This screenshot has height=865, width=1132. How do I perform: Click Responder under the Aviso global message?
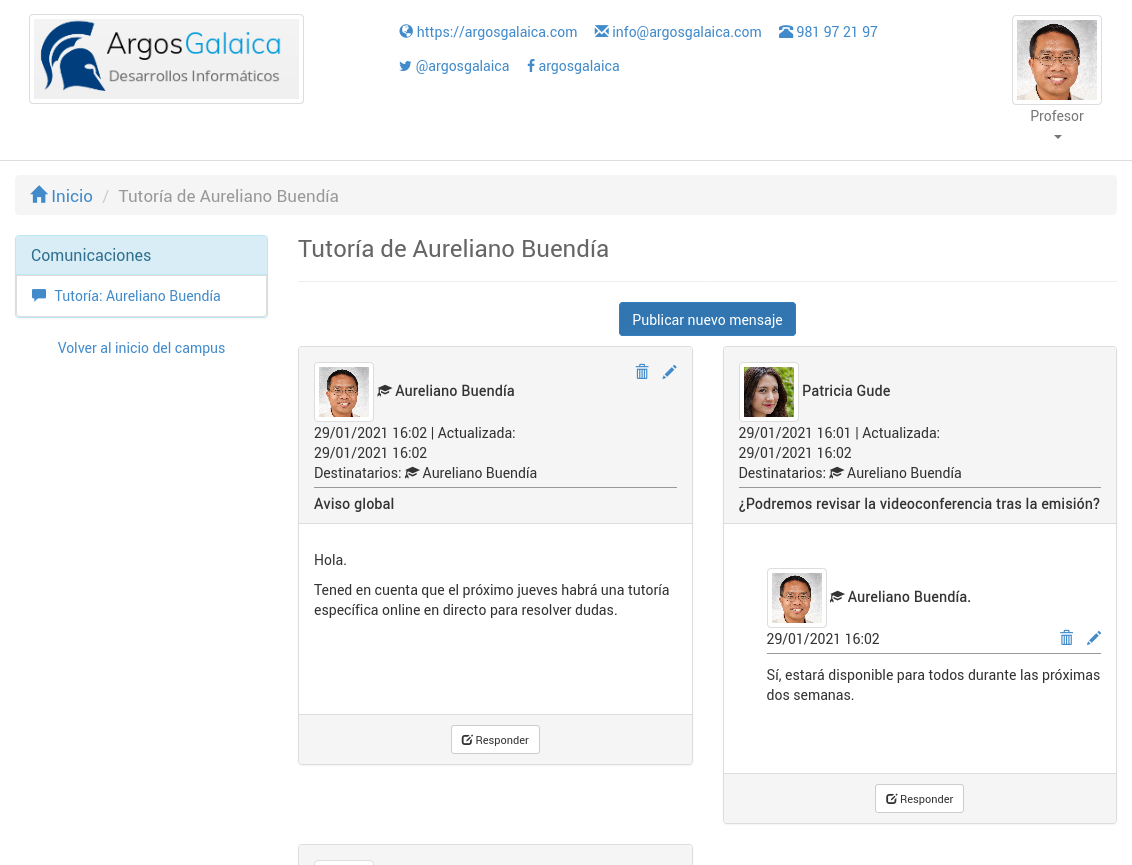pos(495,739)
